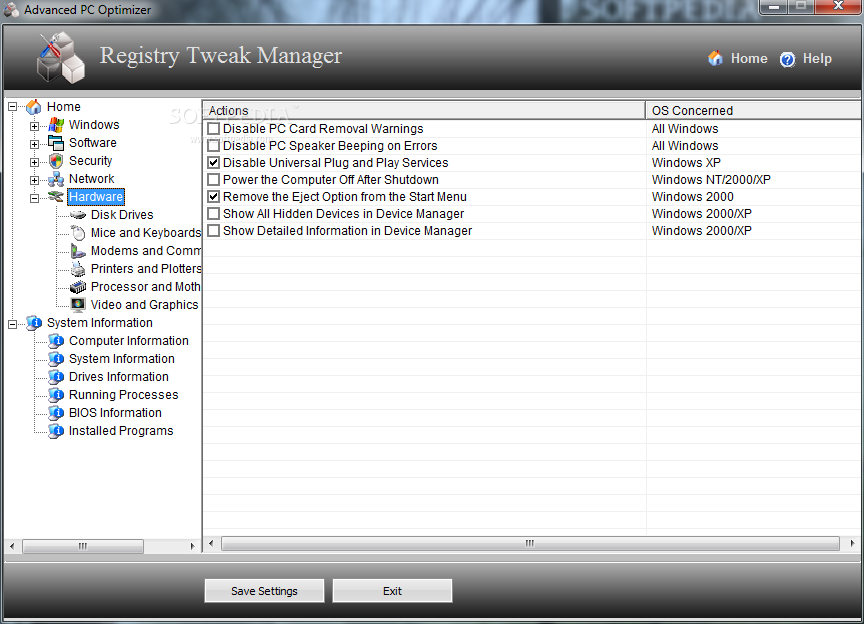Collapse the Home root tree node

[x=12, y=106]
